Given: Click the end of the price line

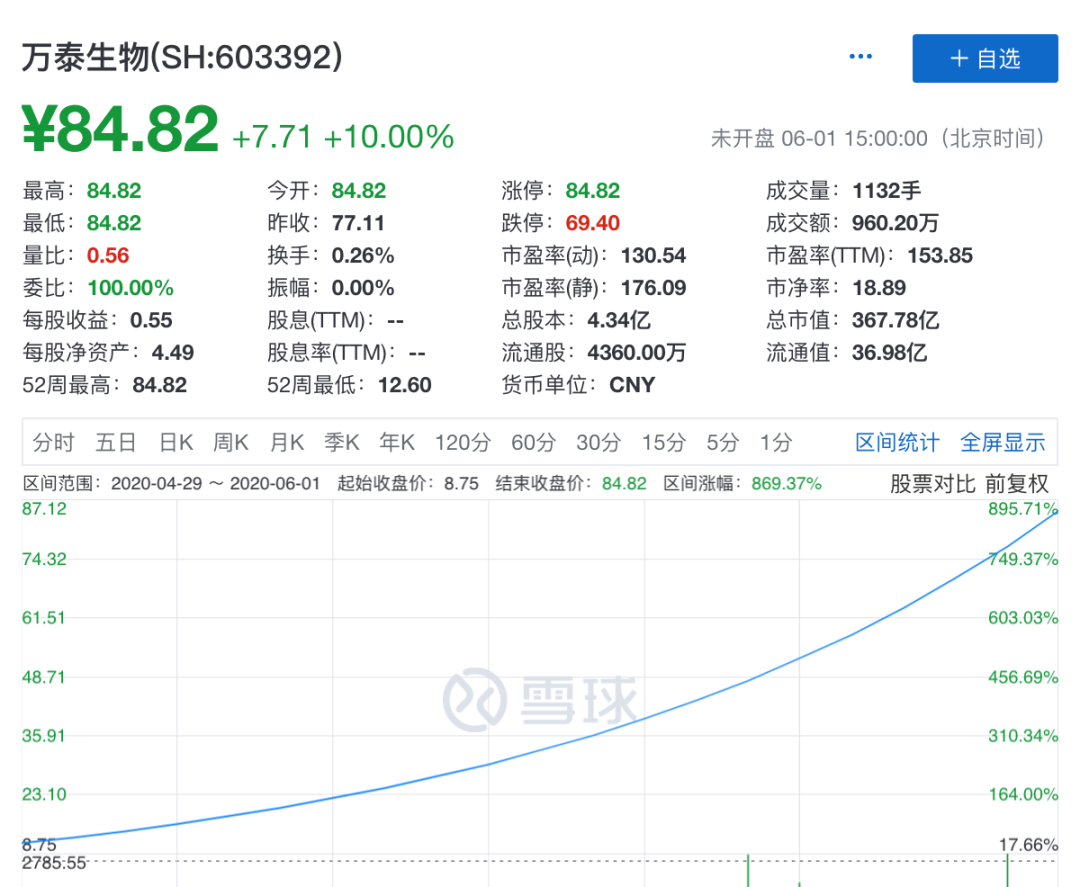Looking at the screenshot, I should click(1056, 511).
